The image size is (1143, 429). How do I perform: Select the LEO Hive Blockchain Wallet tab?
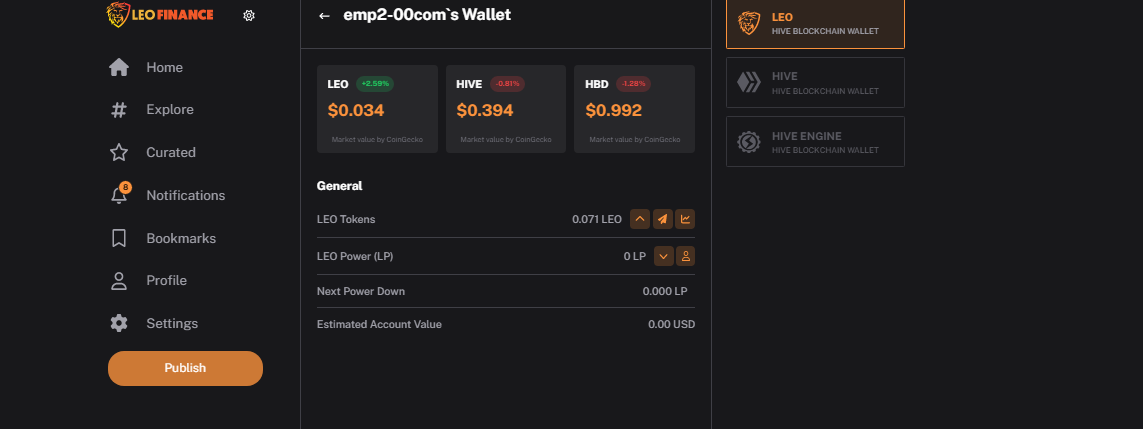coord(815,23)
